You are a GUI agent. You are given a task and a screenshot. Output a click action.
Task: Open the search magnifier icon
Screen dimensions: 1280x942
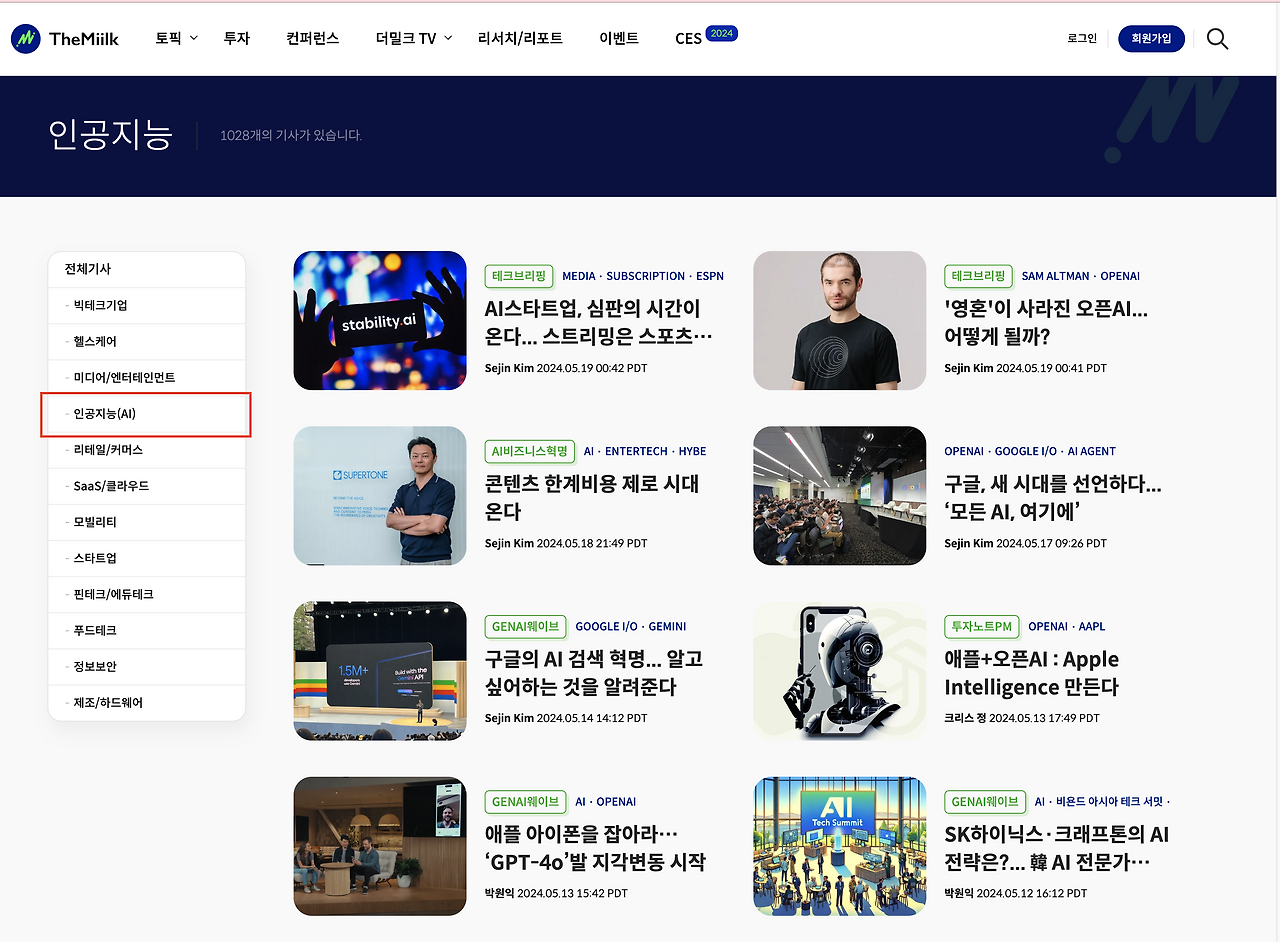[x=1217, y=39]
